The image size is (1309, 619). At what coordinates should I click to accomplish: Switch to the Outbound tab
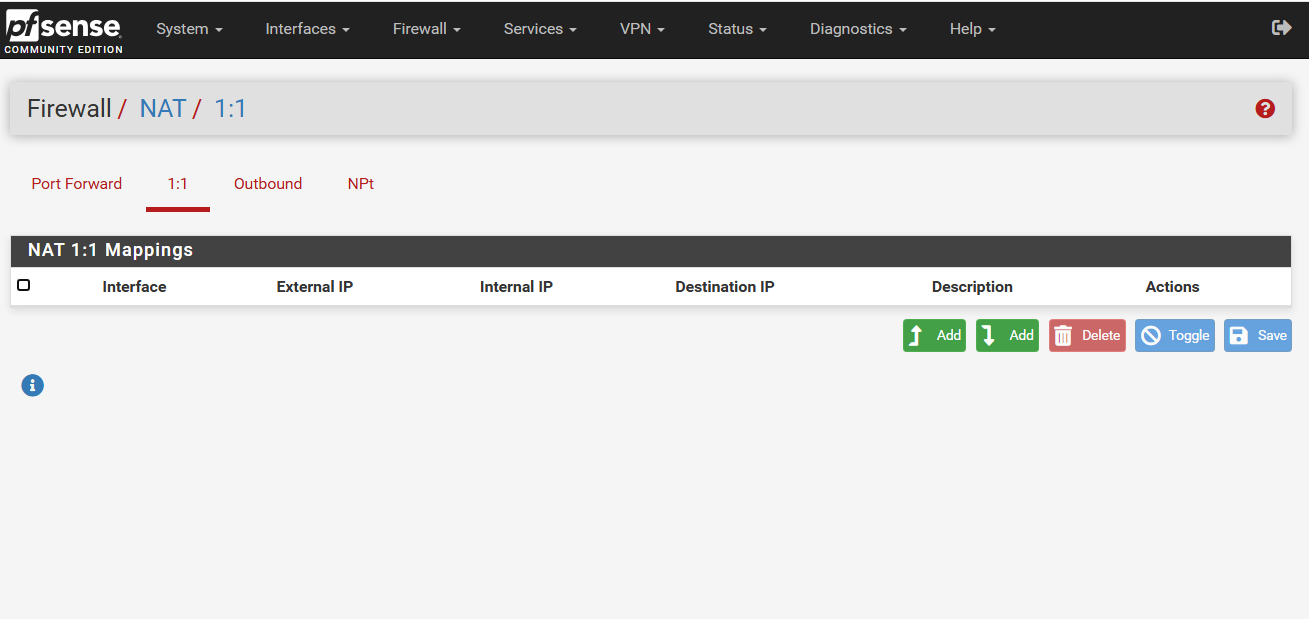pyautogui.click(x=267, y=184)
